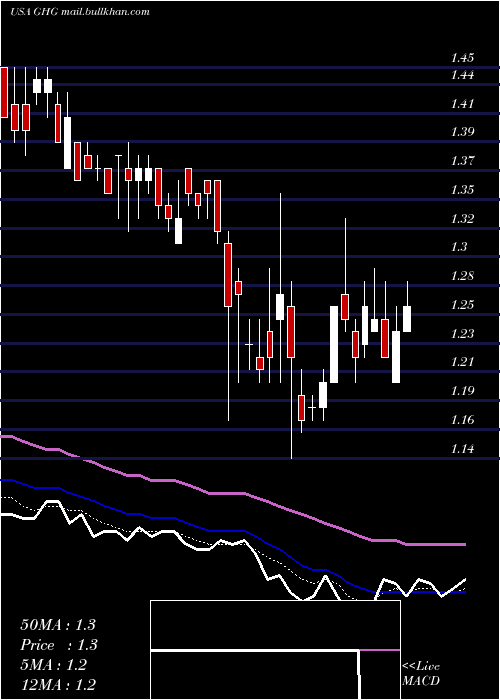The width and height of the screenshot is (500, 700).
Task: Click the '12MA : 1.2' legend text
Action: [x=58, y=684]
